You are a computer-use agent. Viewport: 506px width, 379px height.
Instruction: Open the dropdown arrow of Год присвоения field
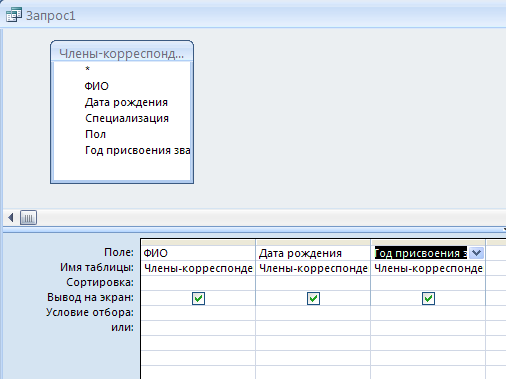(476, 253)
